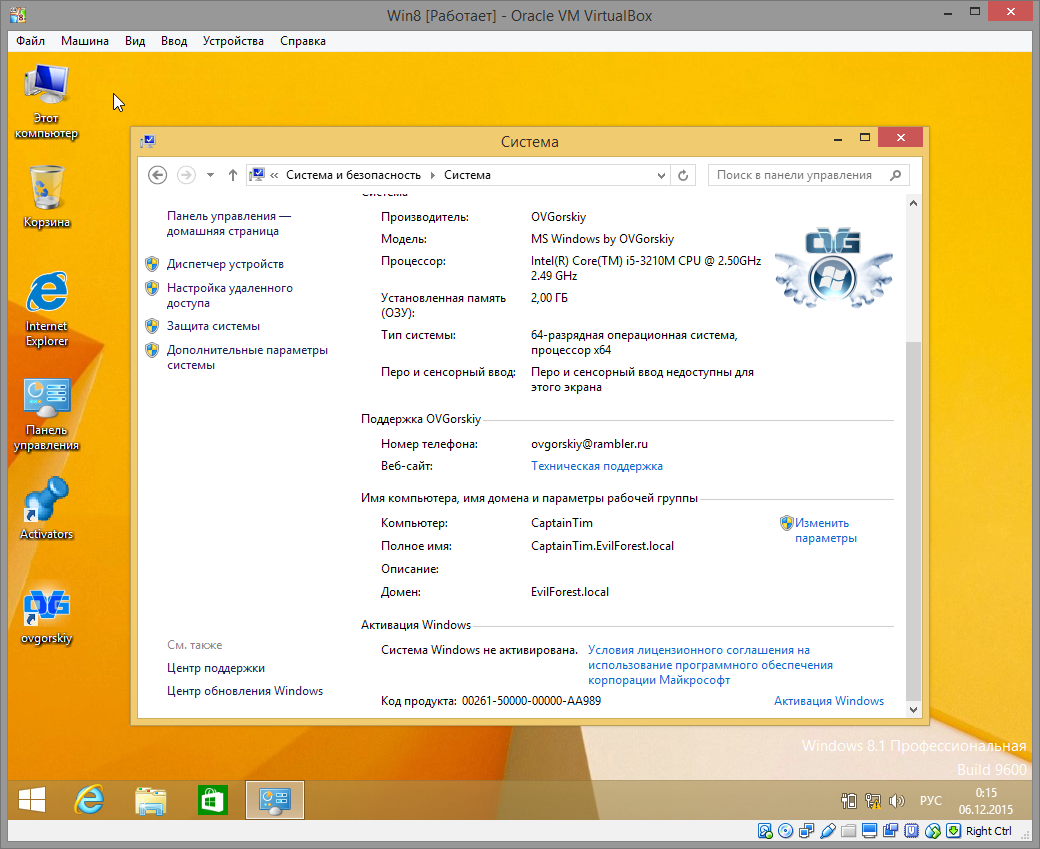1040x849 pixels.
Task: Click the VirtualBox hard disk activity icon
Action: point(765,831)
